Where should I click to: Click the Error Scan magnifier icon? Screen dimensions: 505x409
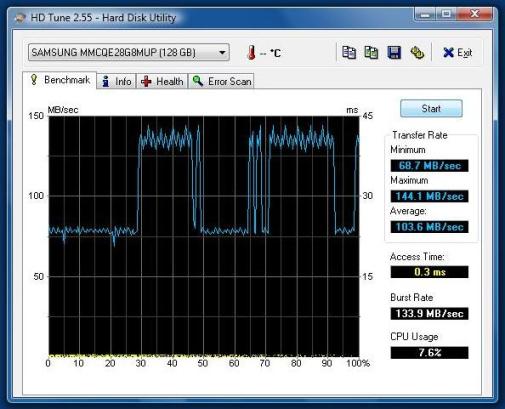(198, 81)
